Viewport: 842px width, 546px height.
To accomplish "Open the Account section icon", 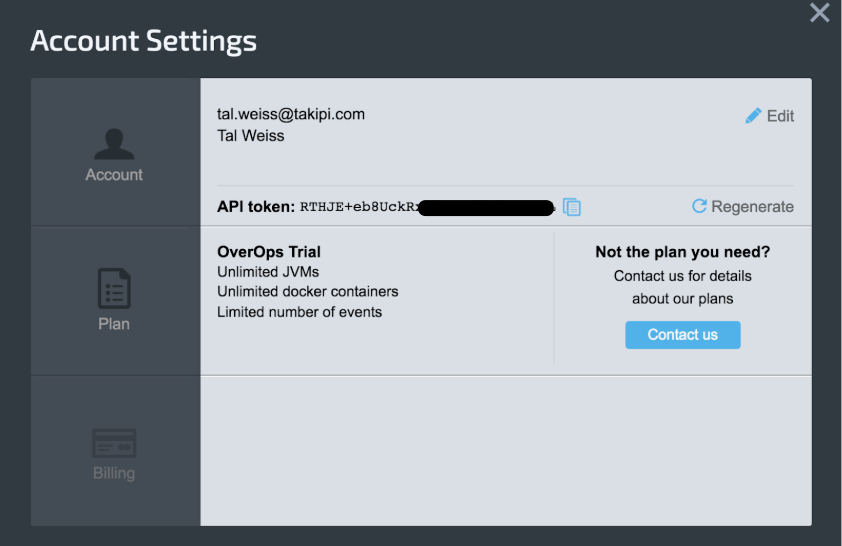I will point(114,144).
